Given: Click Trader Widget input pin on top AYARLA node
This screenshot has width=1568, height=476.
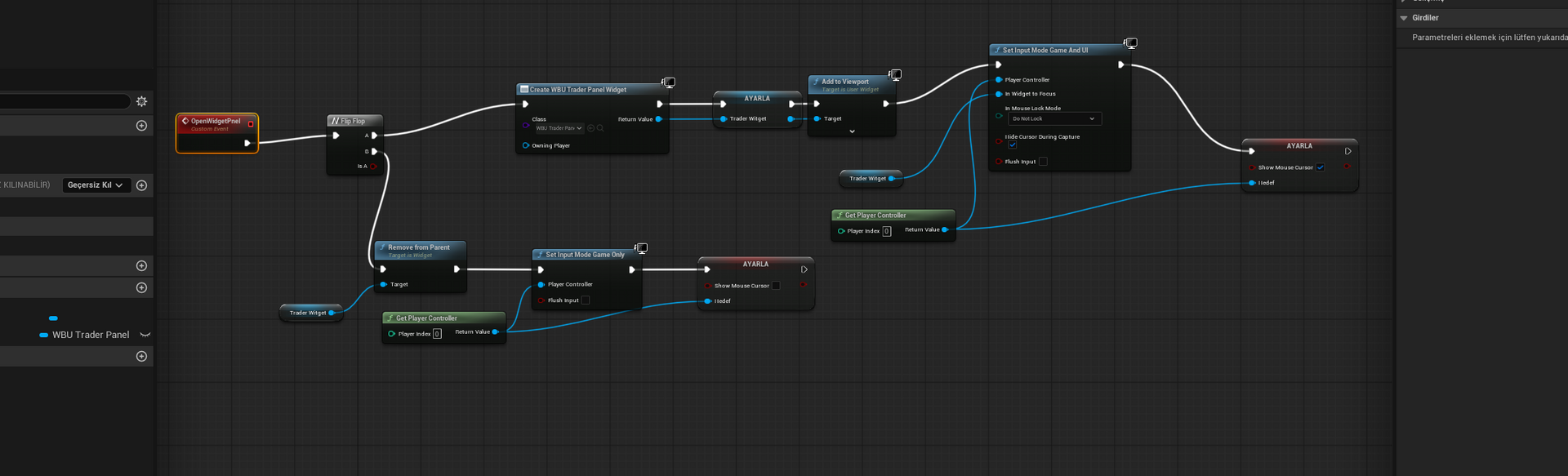Looking at the screenshot, I should point(724,119).
